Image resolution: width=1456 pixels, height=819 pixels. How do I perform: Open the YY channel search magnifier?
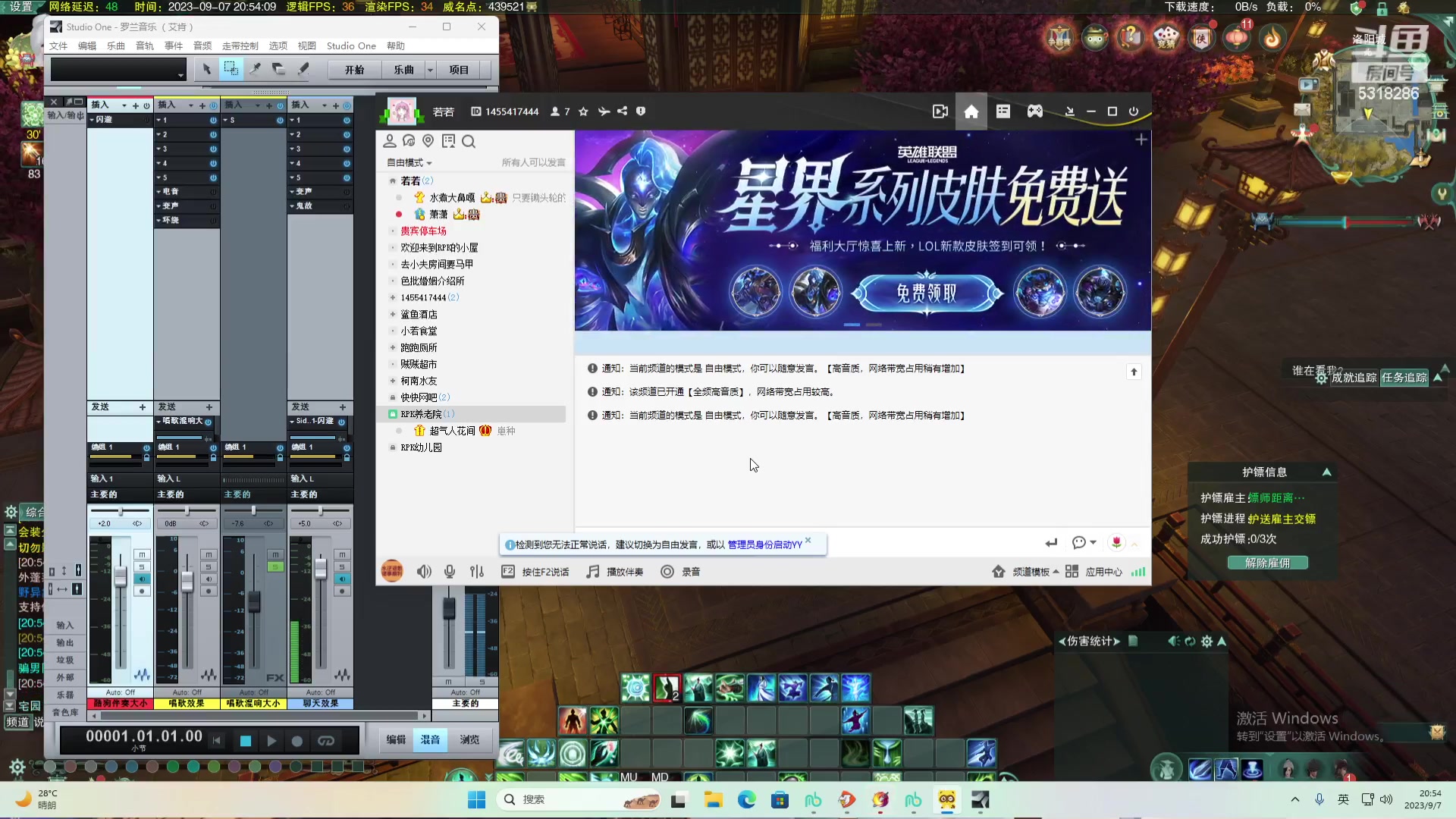[469, 141]
